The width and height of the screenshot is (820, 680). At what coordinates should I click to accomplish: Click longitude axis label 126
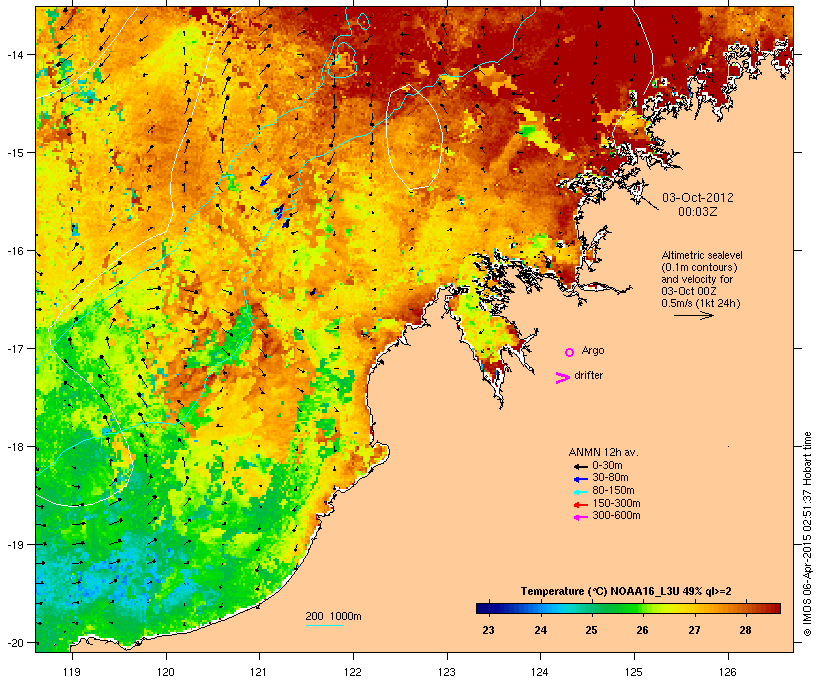coord(727,672)
